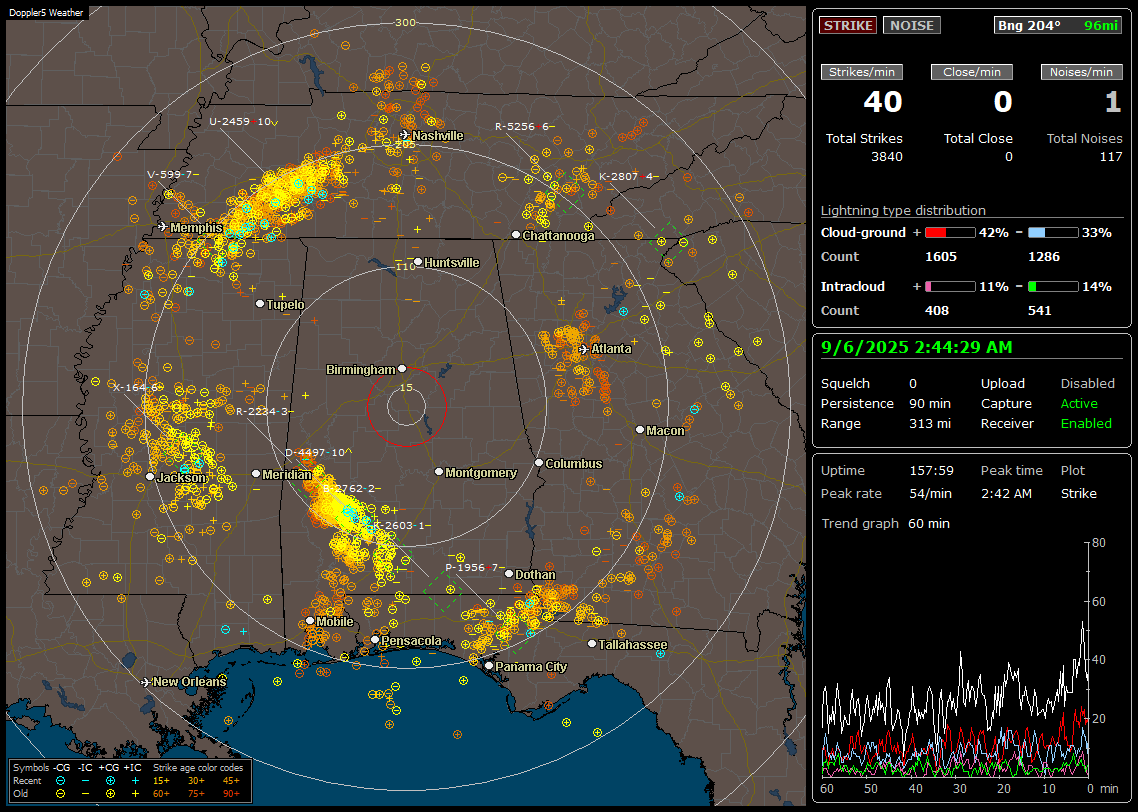This screenshot has width=1138, height=812.
Task: Click the New Orleans airport marker icon
Action: click(146, 682)
